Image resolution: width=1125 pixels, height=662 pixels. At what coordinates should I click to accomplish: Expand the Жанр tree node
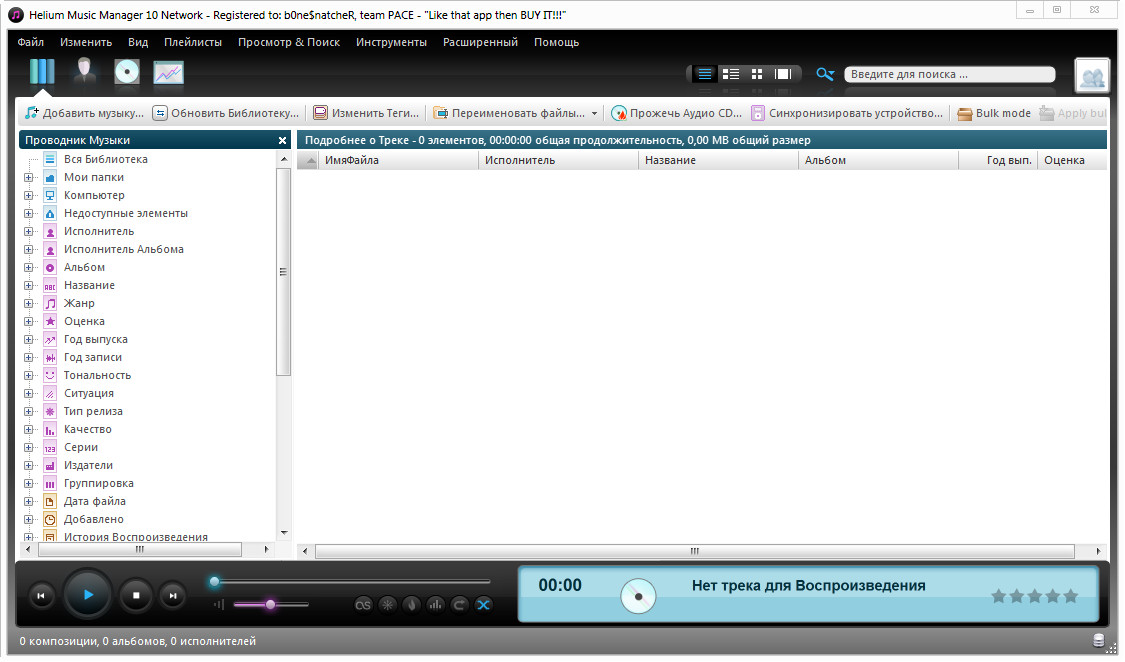29,304
